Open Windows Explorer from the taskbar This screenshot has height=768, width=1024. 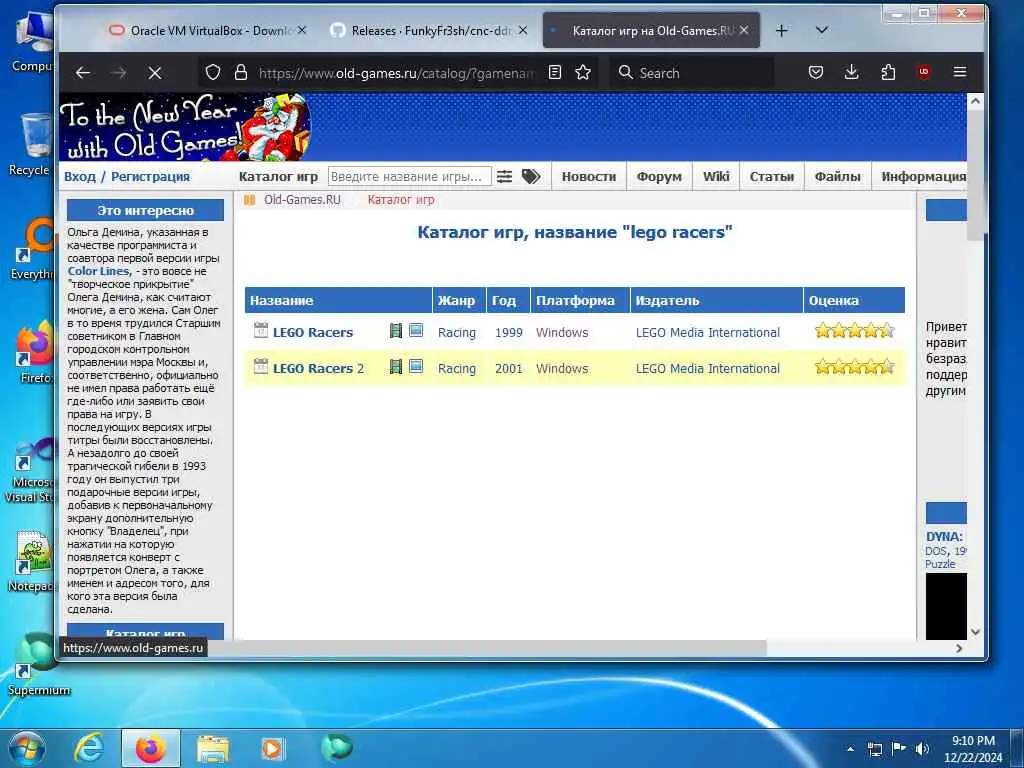(x=212, y=748)
